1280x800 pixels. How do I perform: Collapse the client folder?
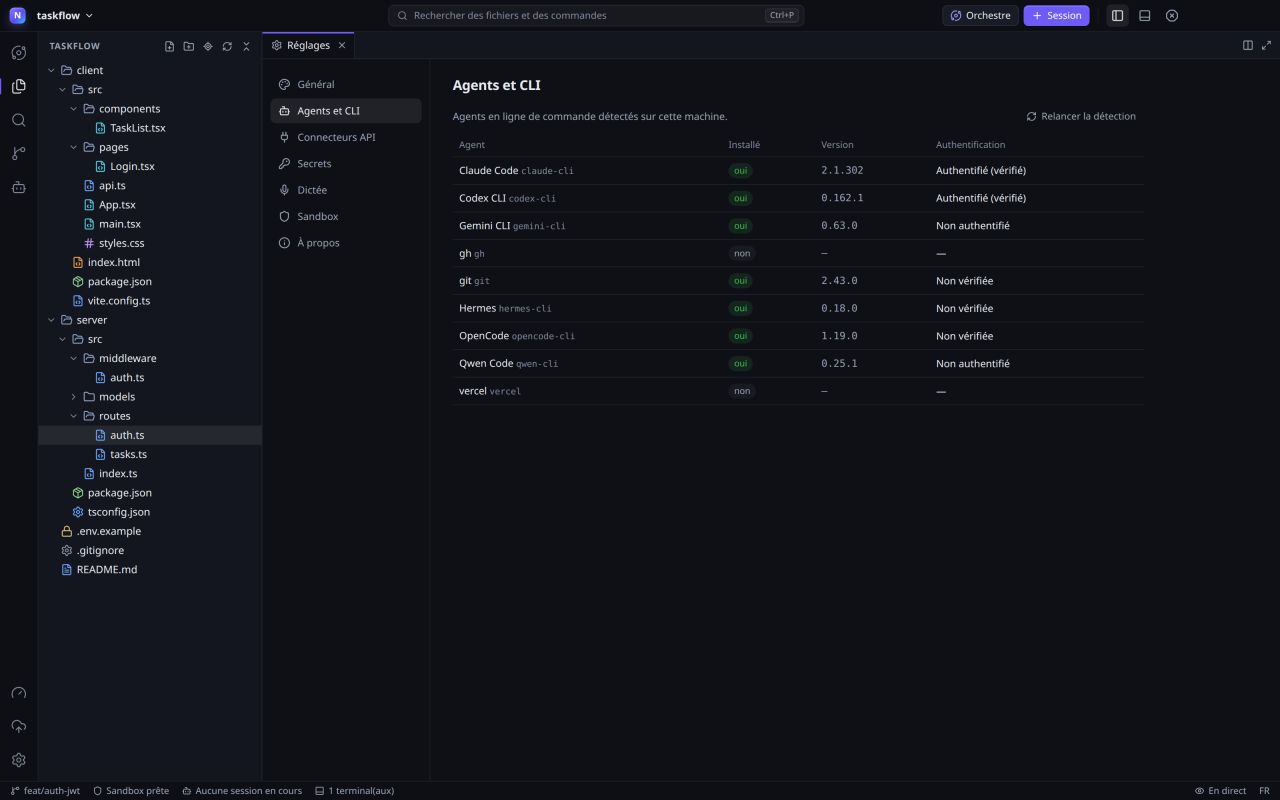point(150,70)
